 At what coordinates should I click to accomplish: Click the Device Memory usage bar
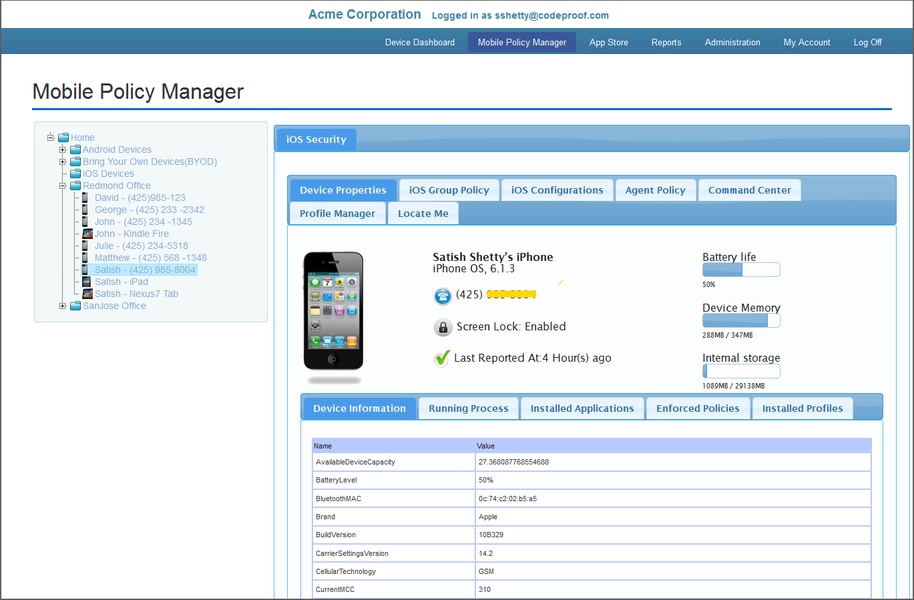coord(741,320)
